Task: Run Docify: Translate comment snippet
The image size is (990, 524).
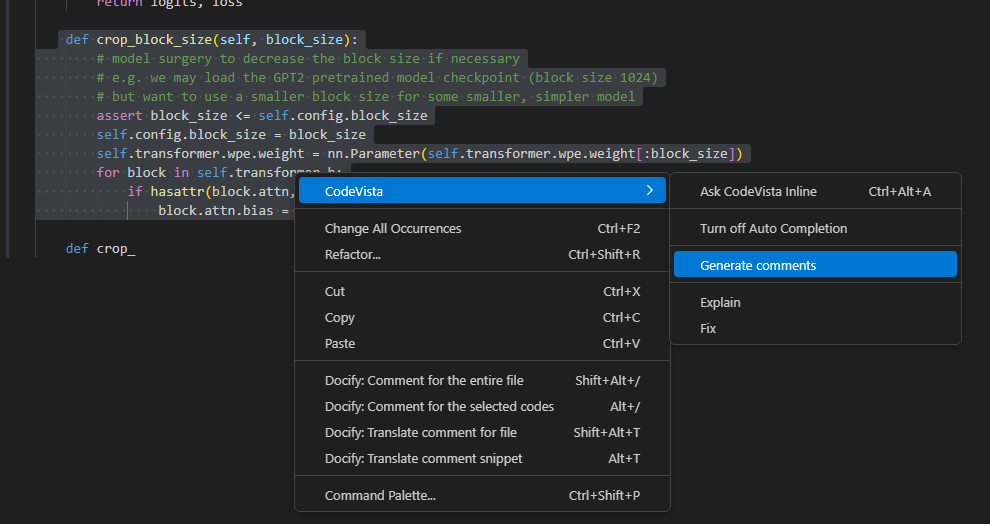Action: (482, 458)
